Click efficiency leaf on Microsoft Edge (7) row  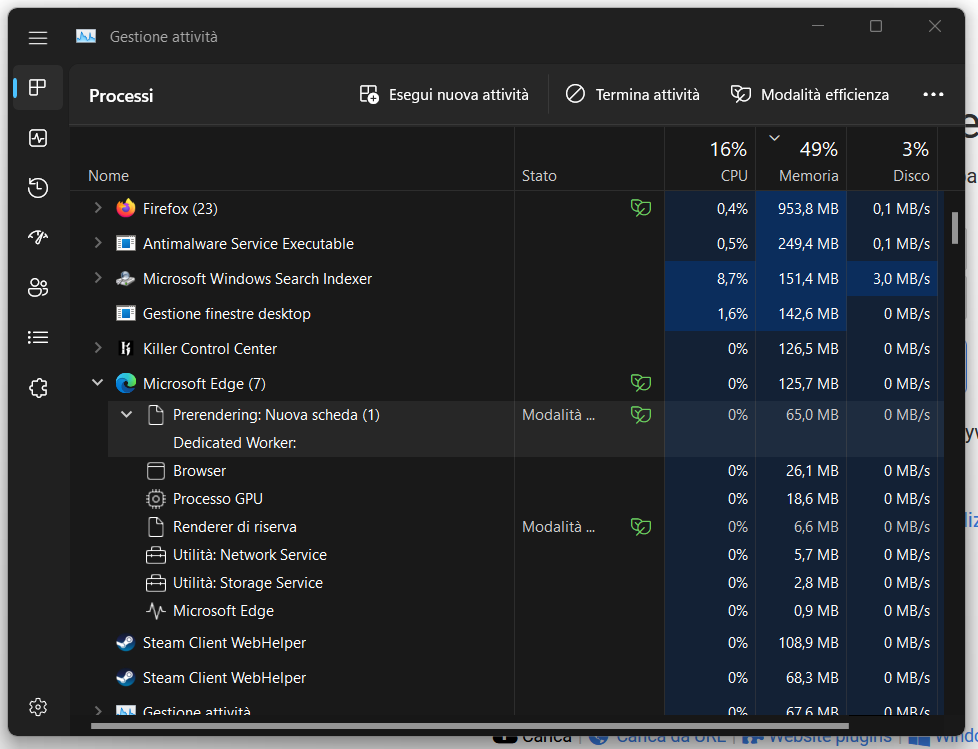(x=641, y=382)
